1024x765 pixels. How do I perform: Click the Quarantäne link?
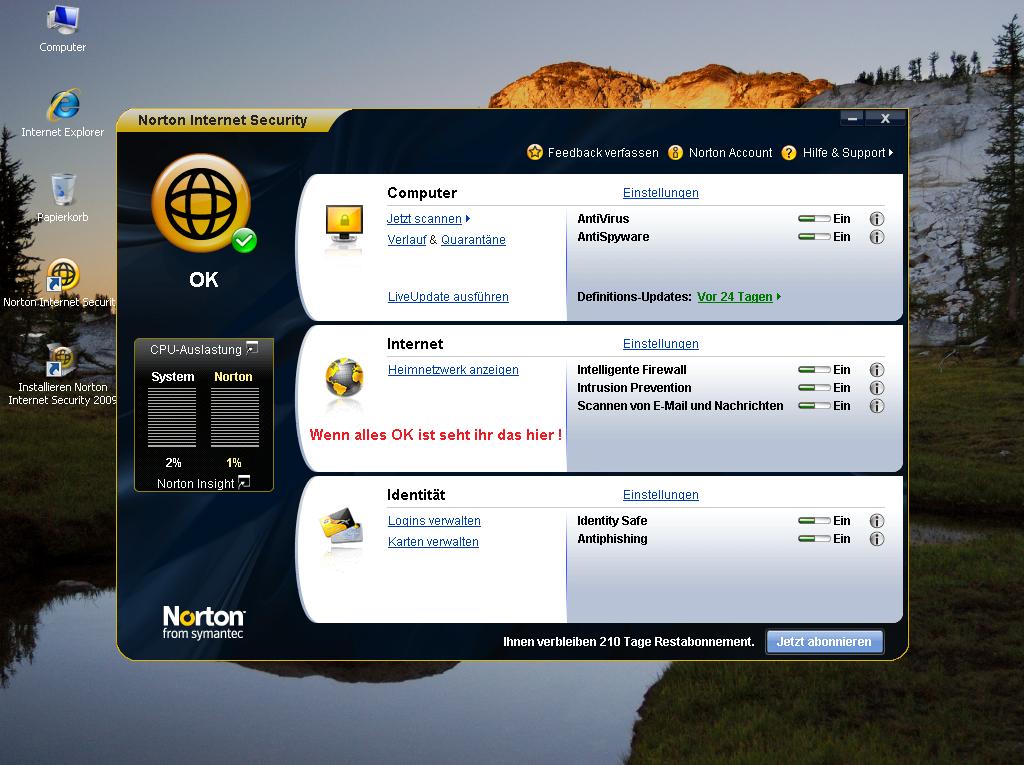click(473, 240)
